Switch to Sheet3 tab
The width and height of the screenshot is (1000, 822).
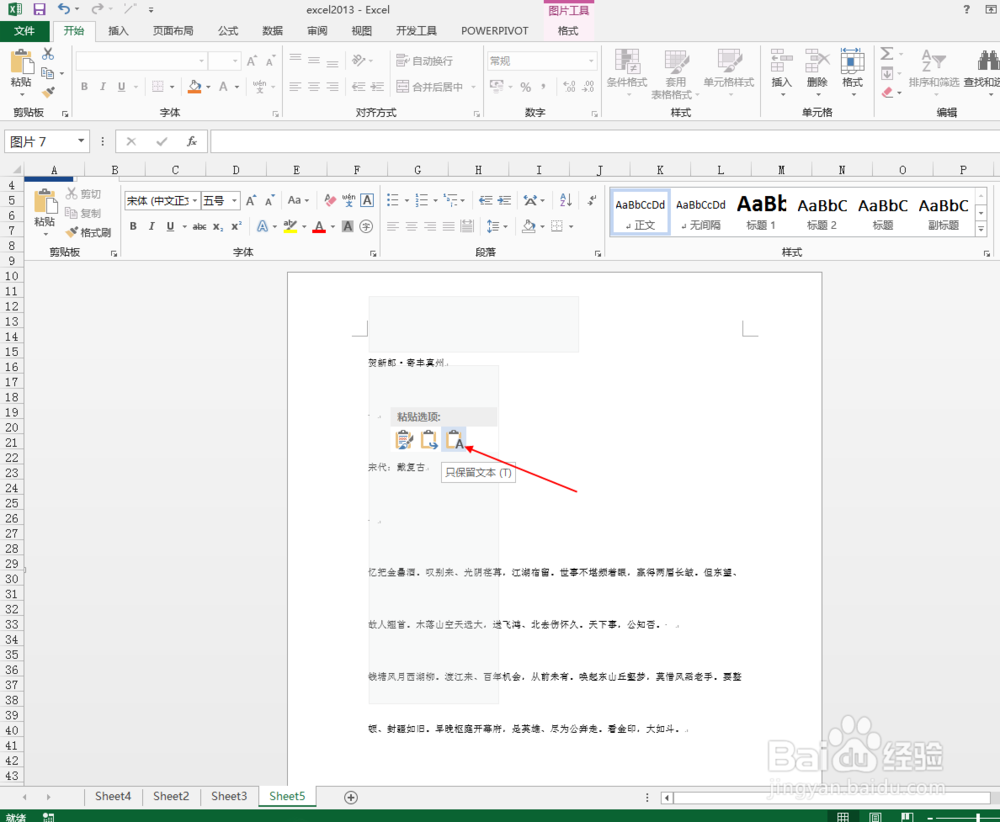pos(229,796)
